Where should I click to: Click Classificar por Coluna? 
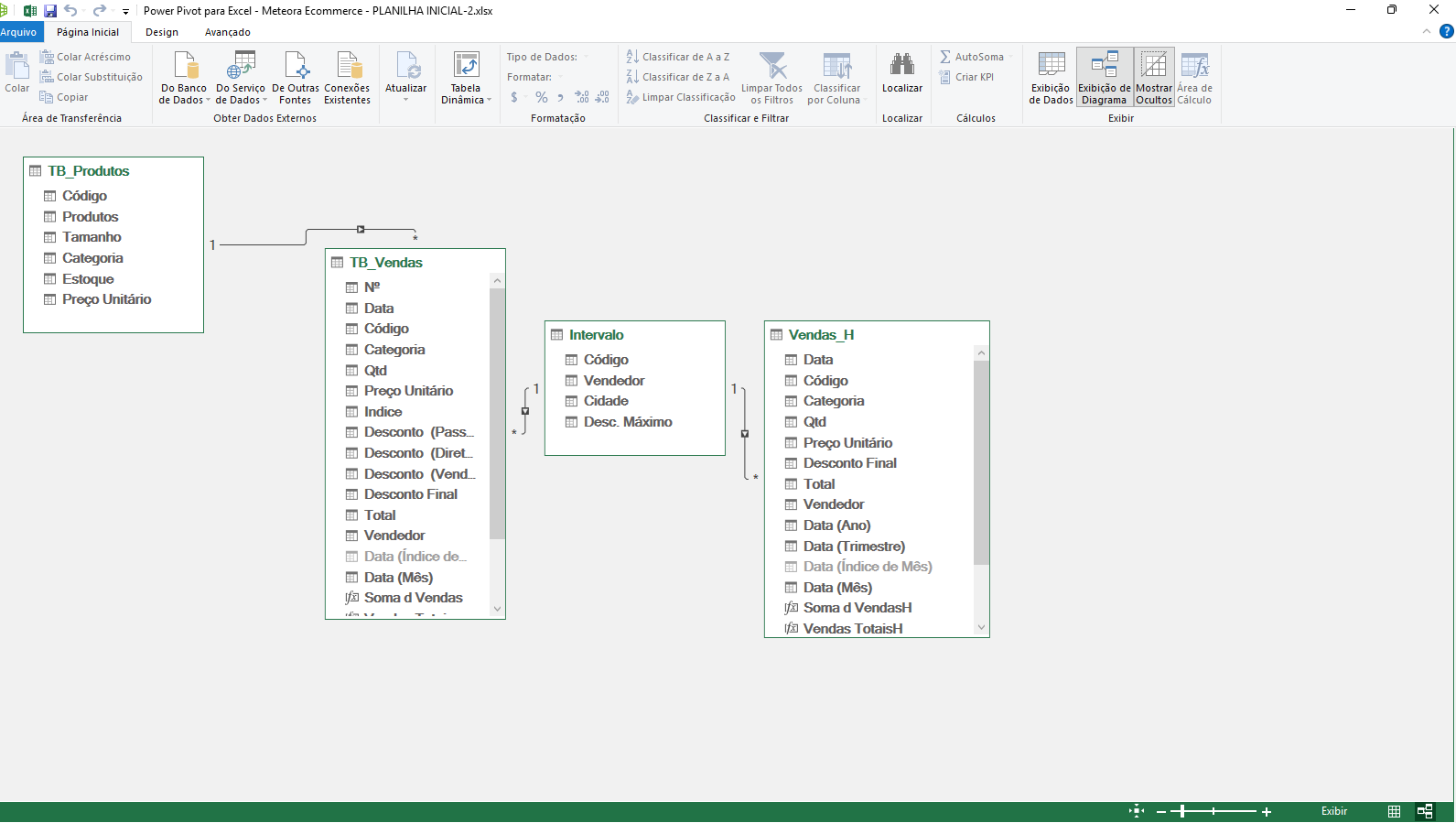pyautogui.click(x=836, y=79)
